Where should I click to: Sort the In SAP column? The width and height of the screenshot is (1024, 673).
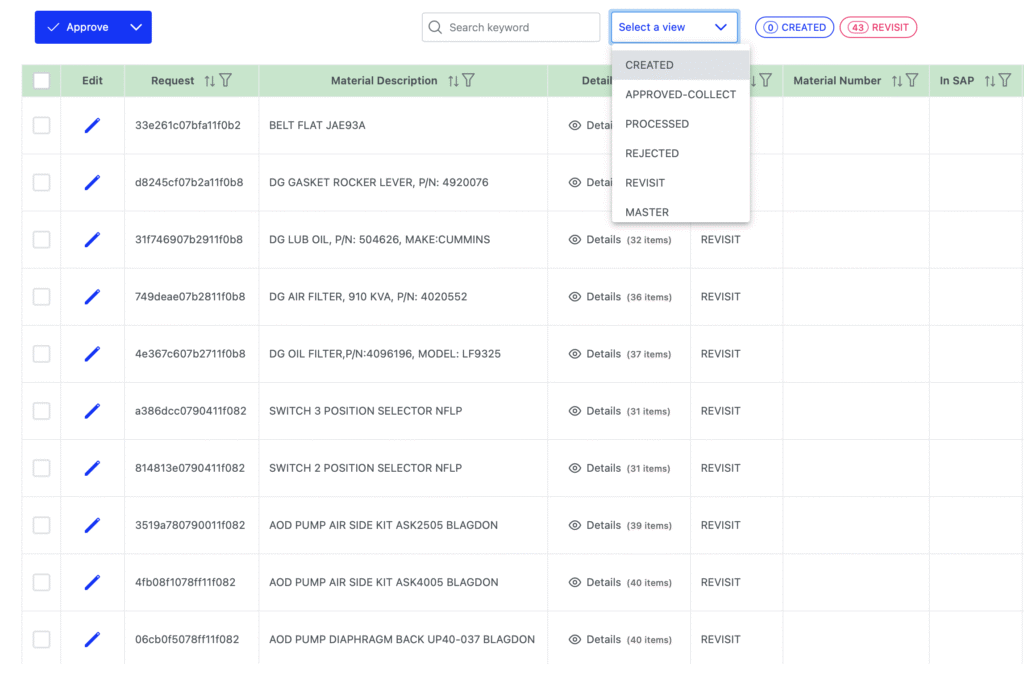point(989,81)
